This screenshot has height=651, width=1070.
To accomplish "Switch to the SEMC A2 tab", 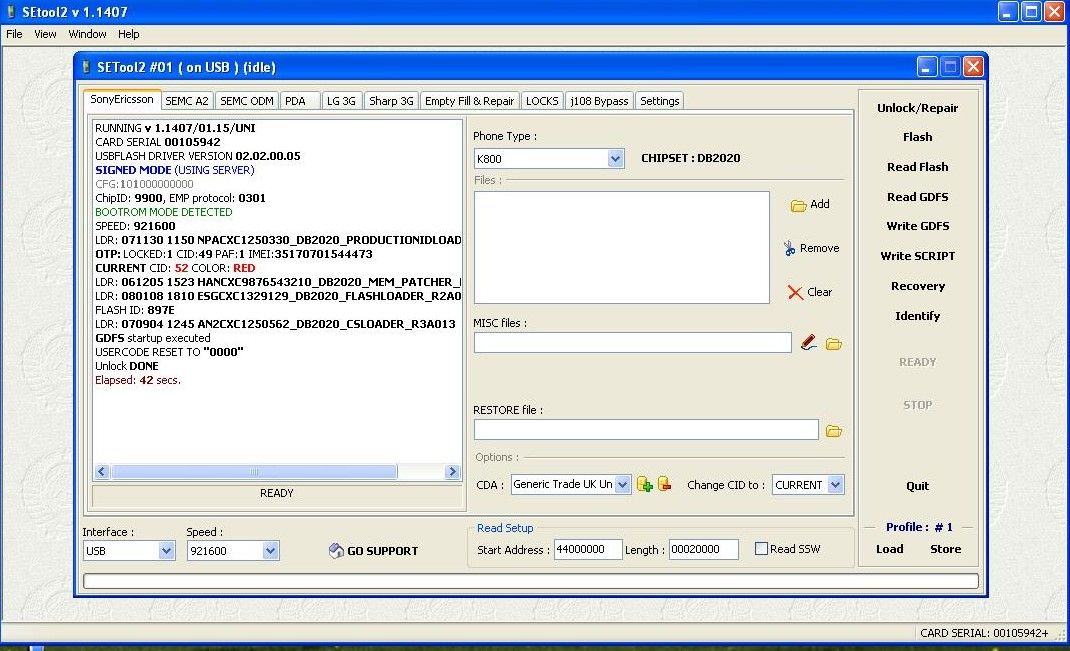I will pyautogui.click(x=187, y=101).
